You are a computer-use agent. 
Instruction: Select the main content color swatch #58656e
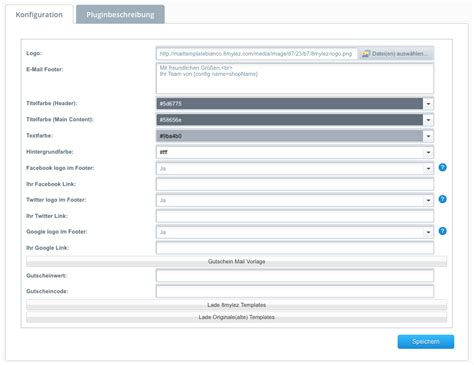290,120
